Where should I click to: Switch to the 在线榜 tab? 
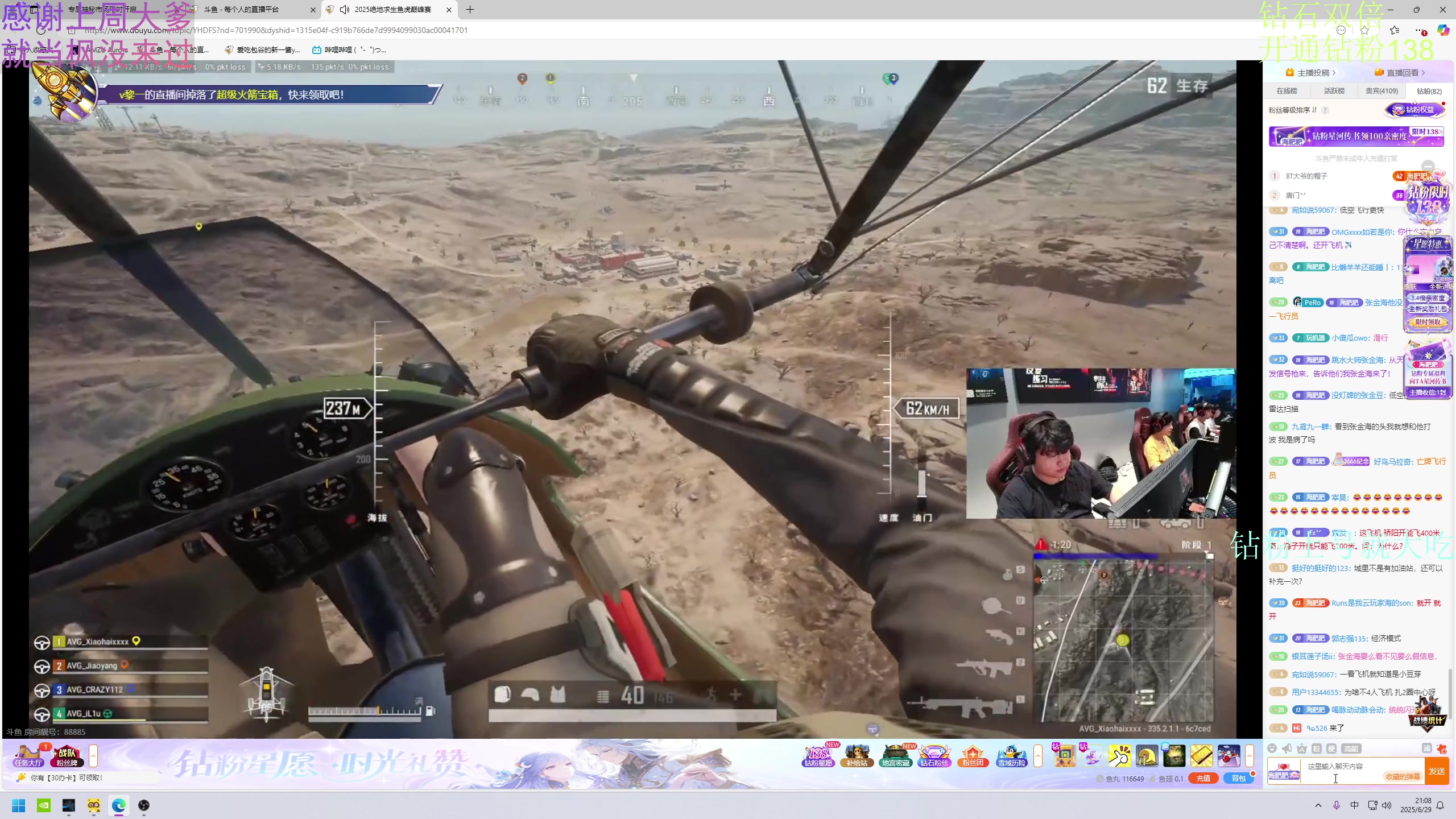click(1287, 91)
